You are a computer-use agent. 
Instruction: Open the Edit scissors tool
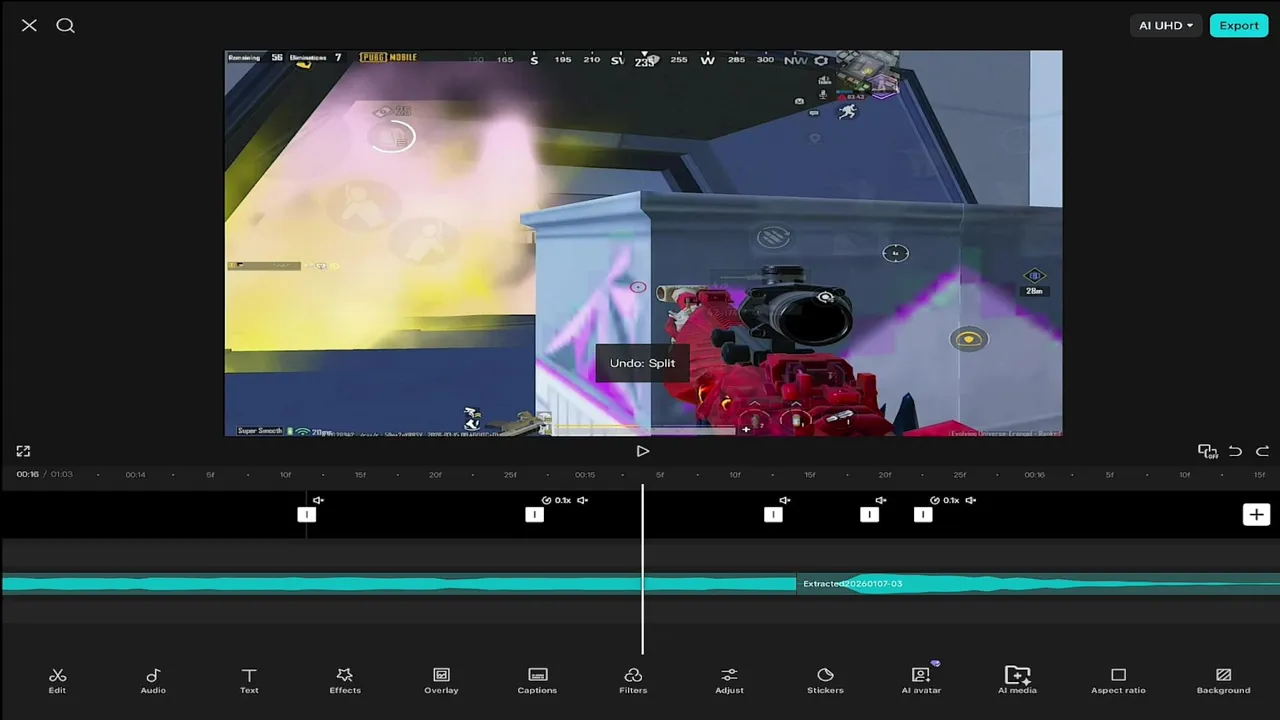click(x=57, y=680)
